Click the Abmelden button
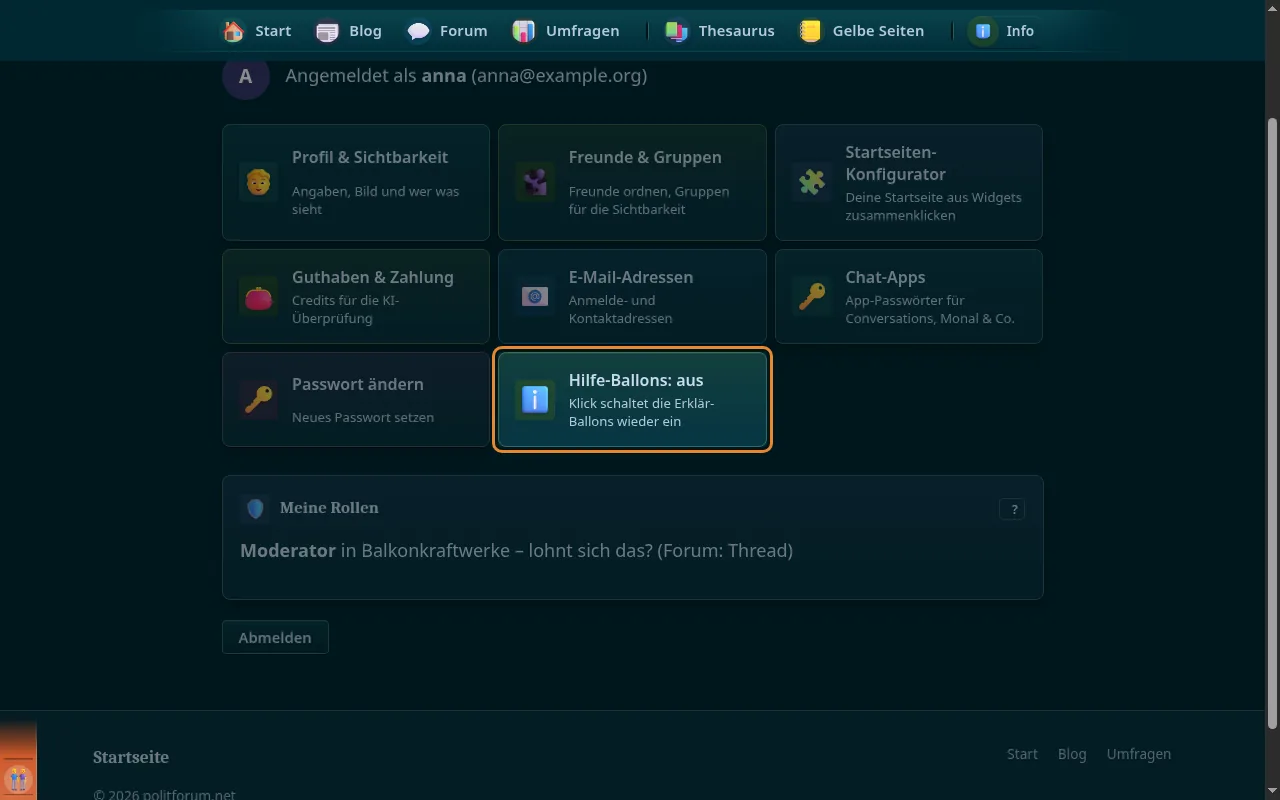 click(x=275, y=637)
